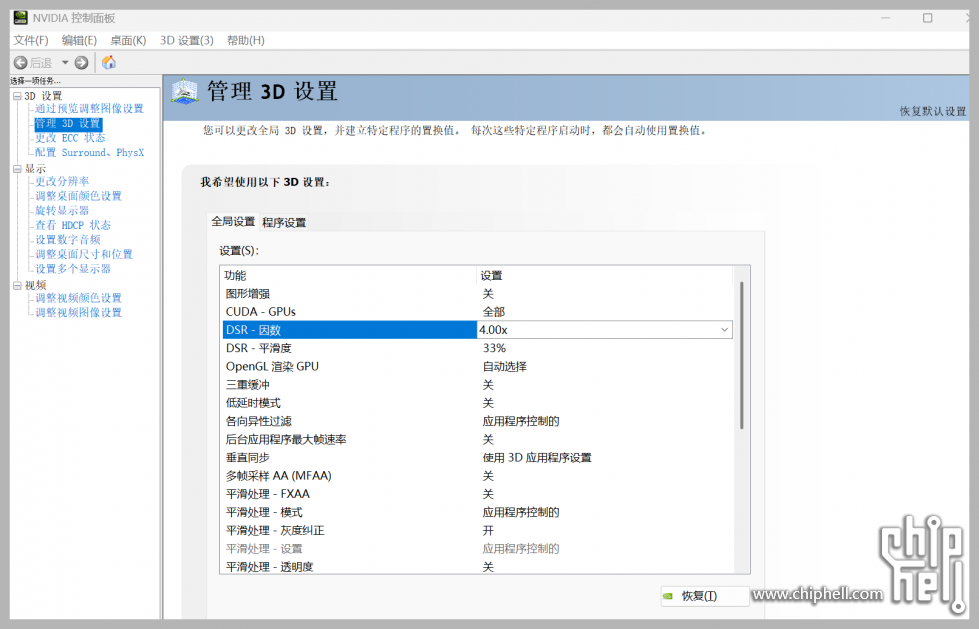Image resolution: width=979 pixels, height=629 pixels.
Task: Open 调整视频颜色设置 in sidebar
Action: click(x=78, y=298)
